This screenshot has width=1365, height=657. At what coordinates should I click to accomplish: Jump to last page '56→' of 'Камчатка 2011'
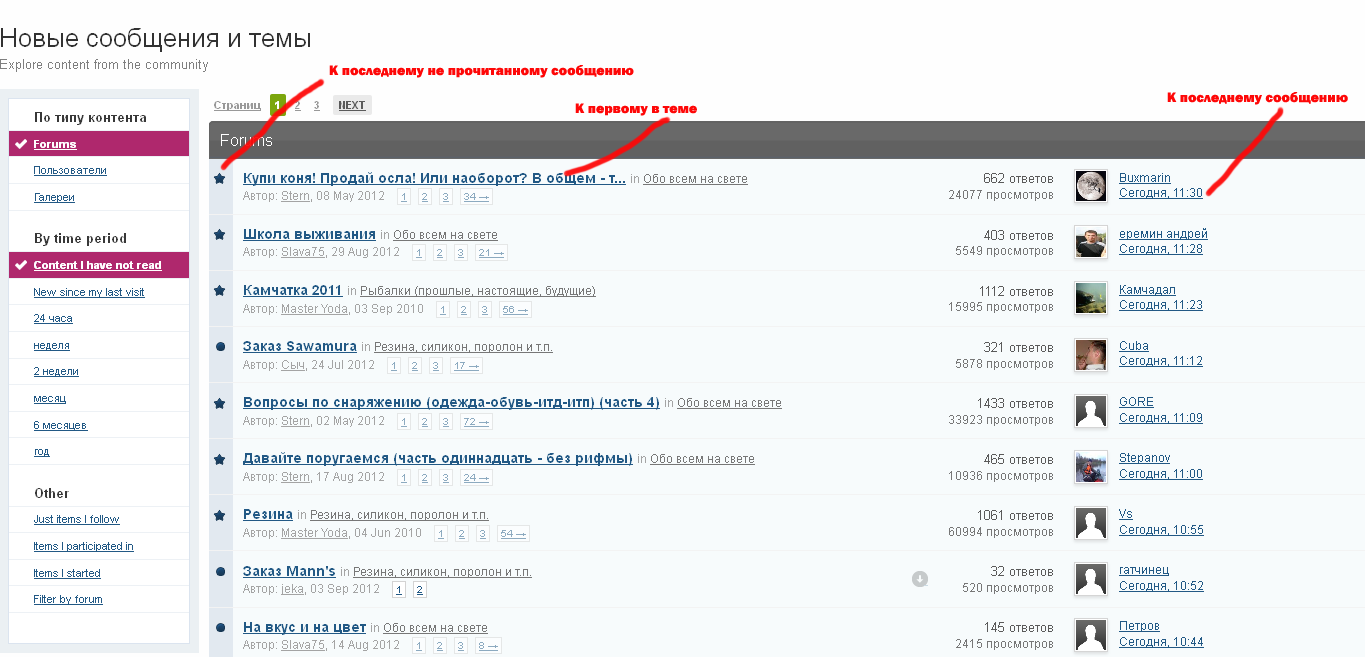click(x=514, y=310)
